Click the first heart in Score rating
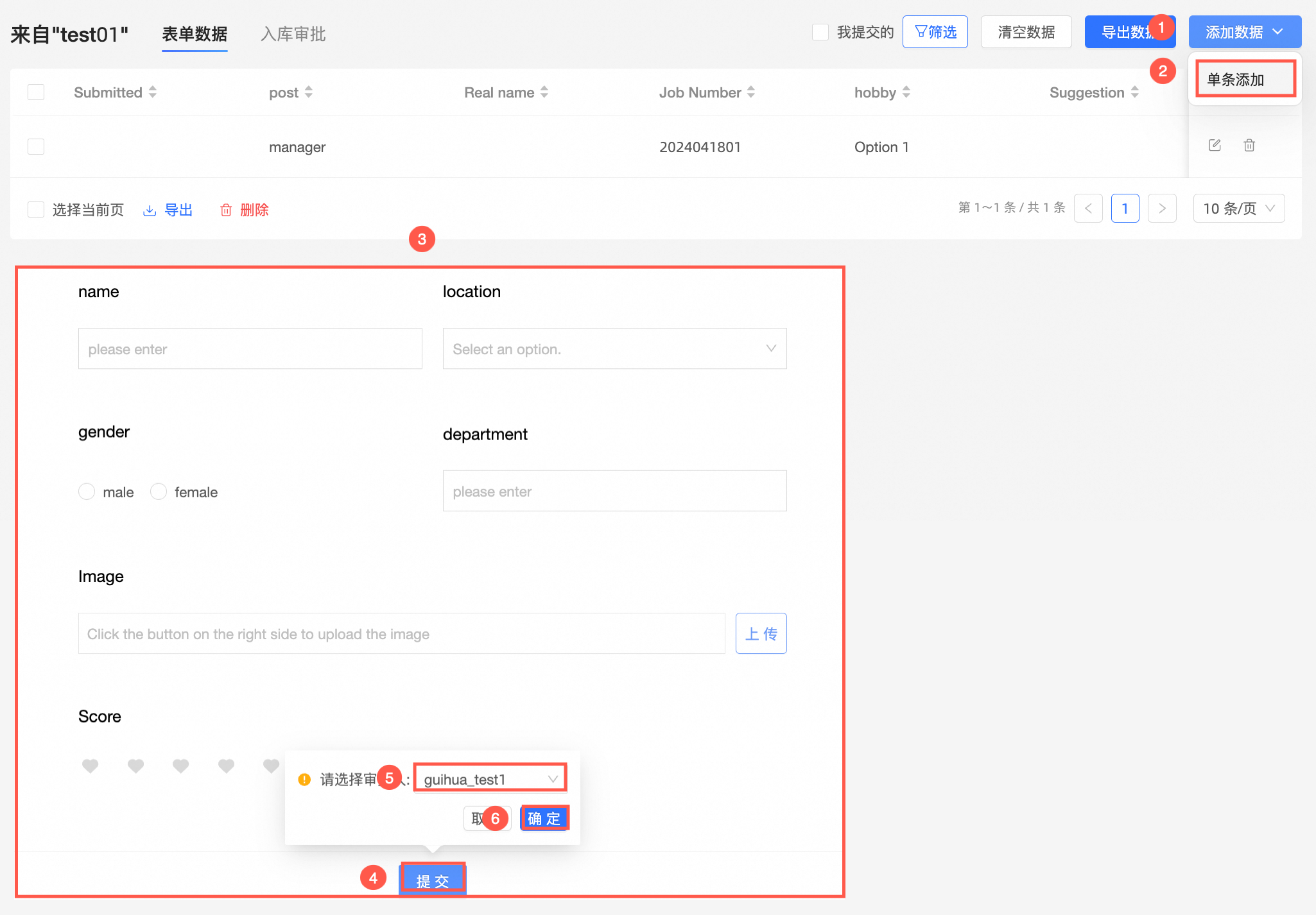This screenshot has height=915, width=1316. pyautogui.click(x=91, y=765)
